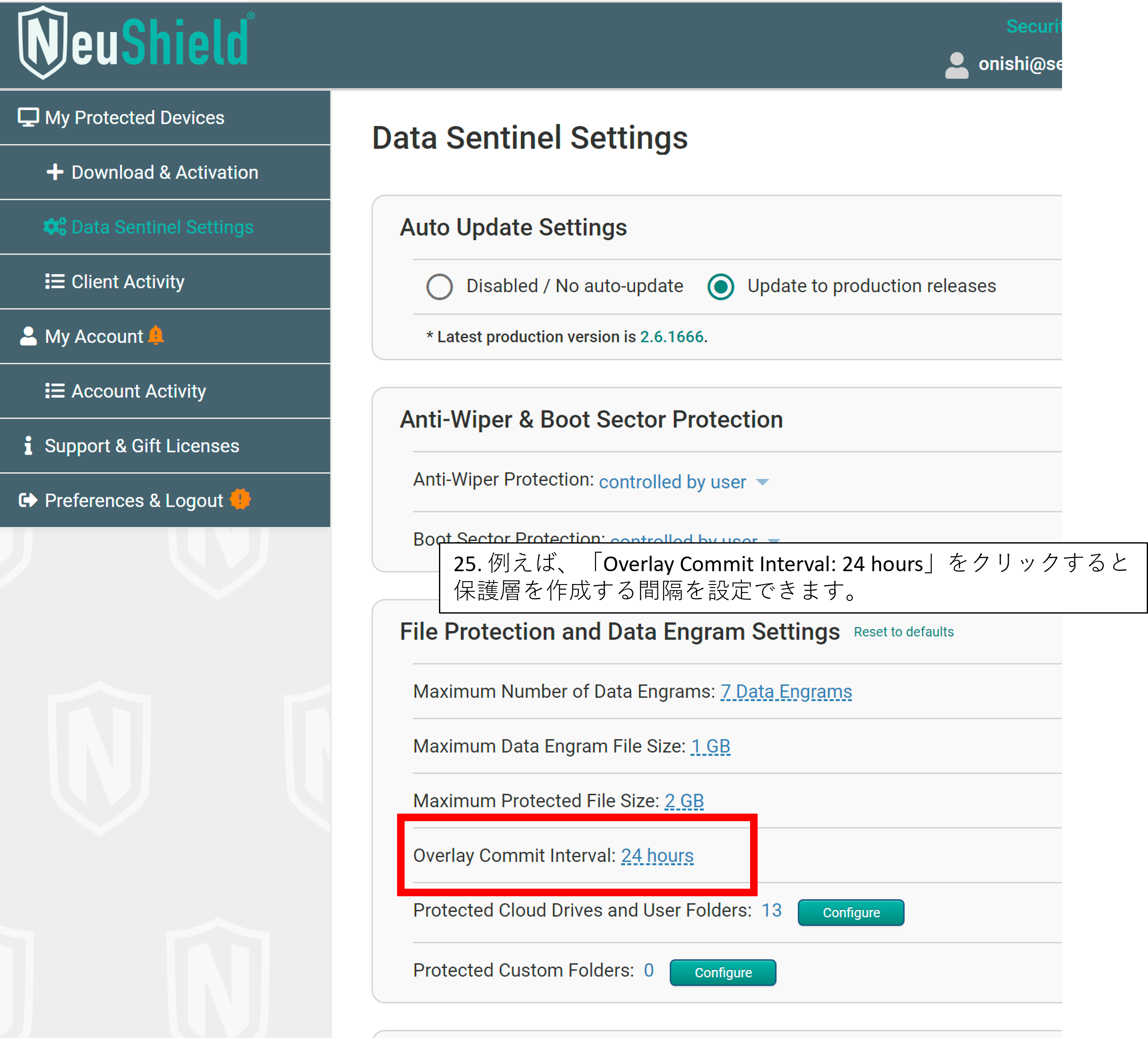The height and width of the screenshot is (1038, 1148).
Task: Click the user avatar icon in header
Action: (956, 65)
